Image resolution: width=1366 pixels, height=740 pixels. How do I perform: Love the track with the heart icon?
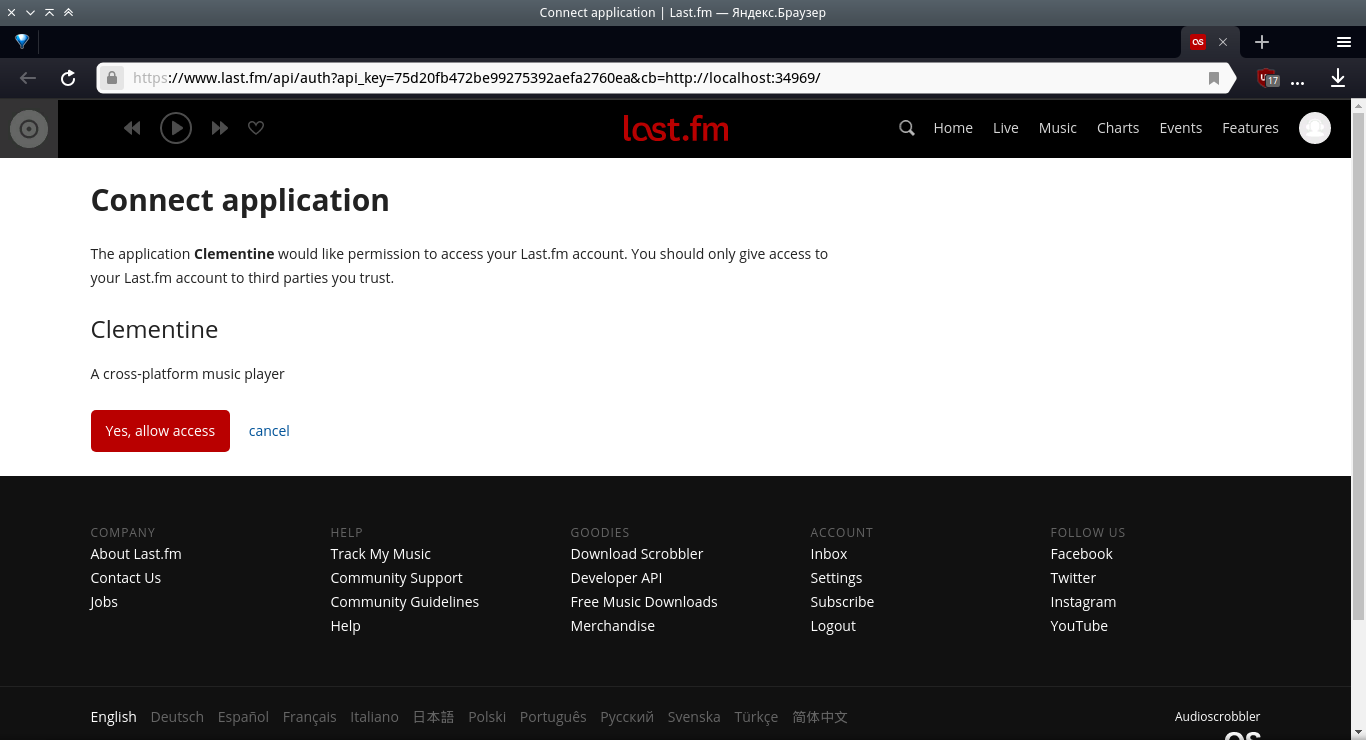[x=256, y=128]
